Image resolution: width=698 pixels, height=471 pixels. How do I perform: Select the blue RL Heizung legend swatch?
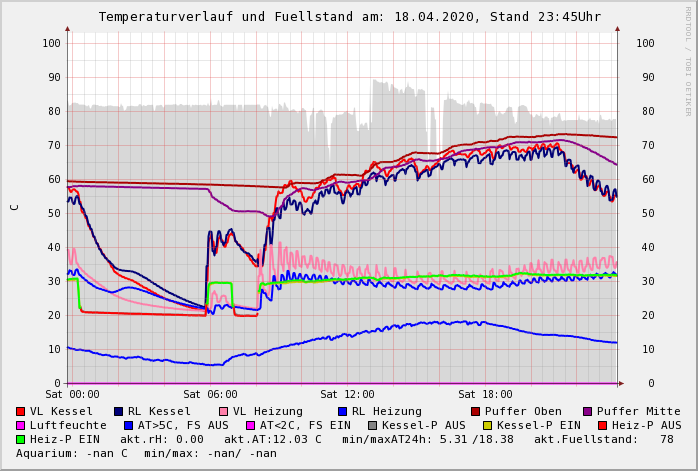pos(341,411)
